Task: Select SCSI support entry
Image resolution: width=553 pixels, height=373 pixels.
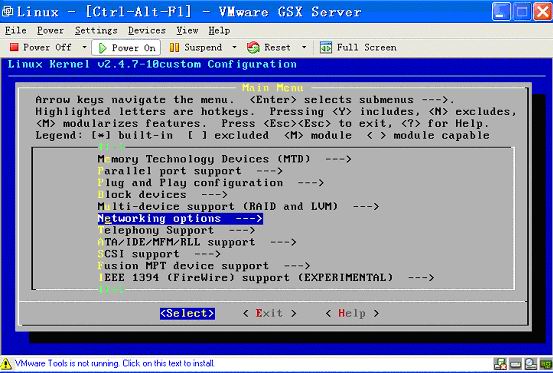Action: [159, 254]
